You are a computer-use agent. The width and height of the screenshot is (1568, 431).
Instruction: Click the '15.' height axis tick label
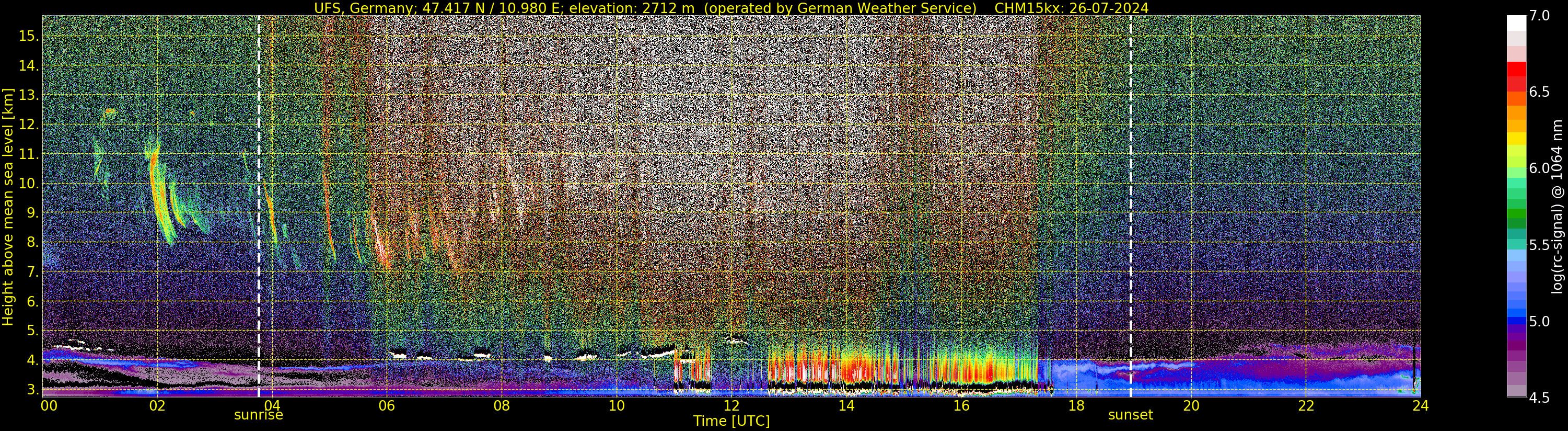point(29,36)
